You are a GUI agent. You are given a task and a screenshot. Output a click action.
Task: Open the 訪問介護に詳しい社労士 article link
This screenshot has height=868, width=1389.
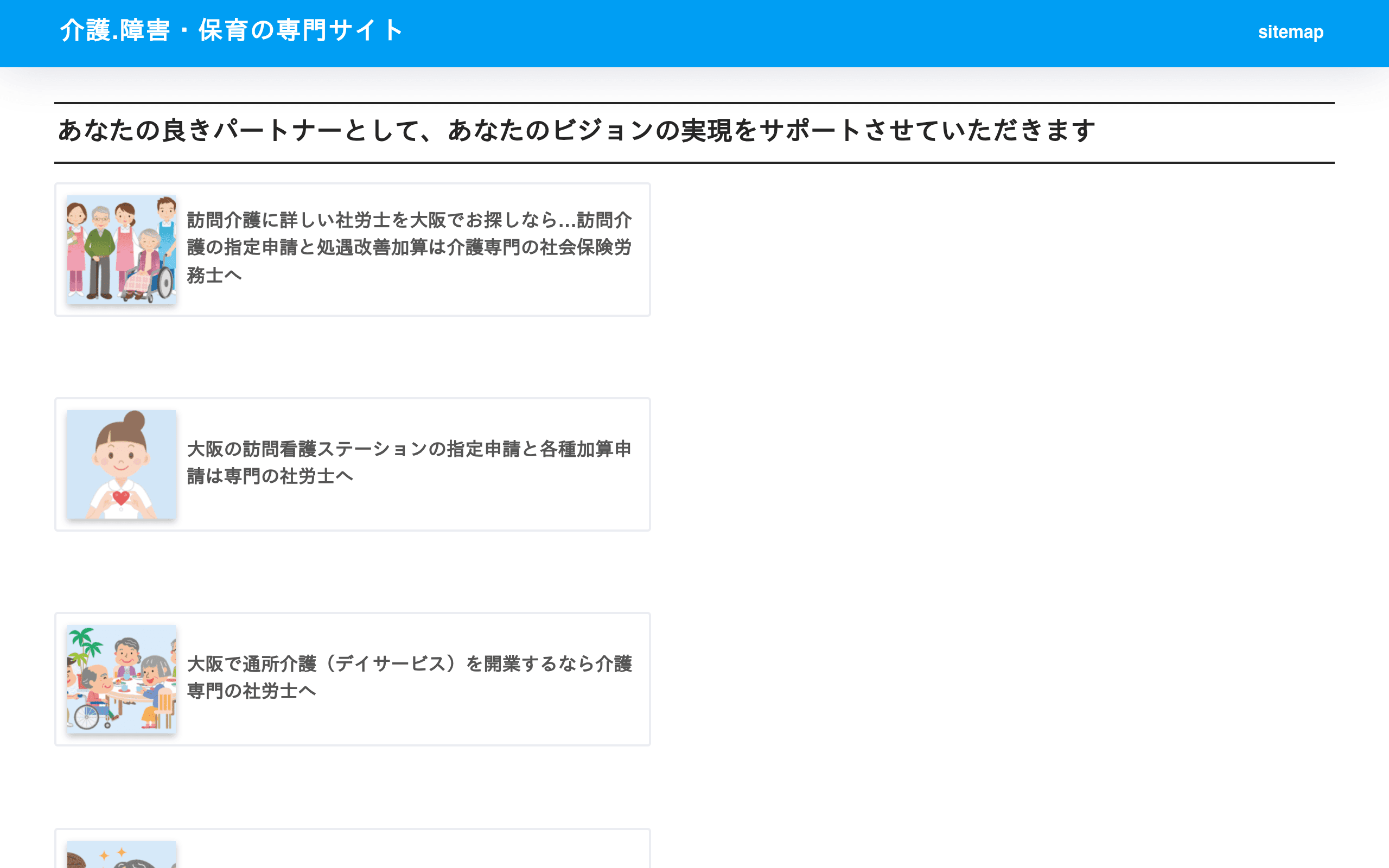409,248
